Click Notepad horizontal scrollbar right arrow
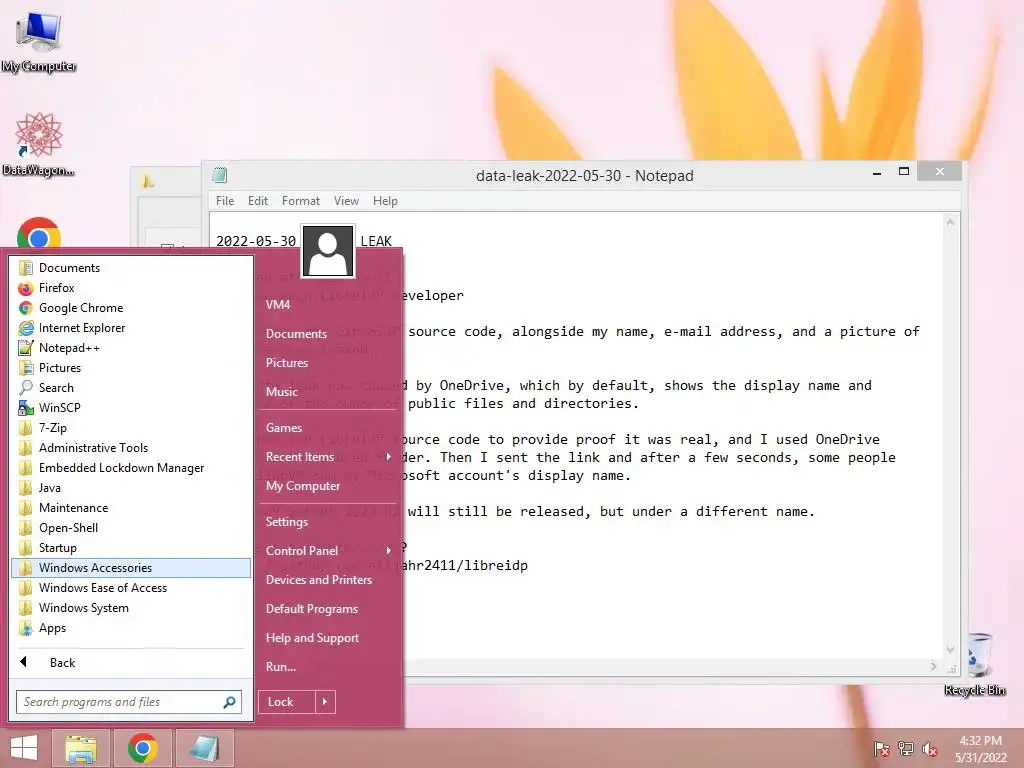 (933, 667)
